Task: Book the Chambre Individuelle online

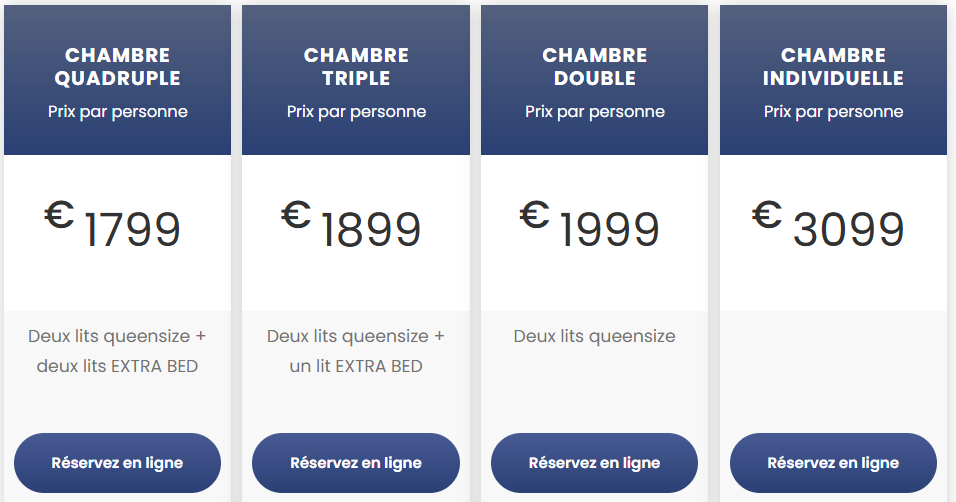Action: tap(833, 463)
